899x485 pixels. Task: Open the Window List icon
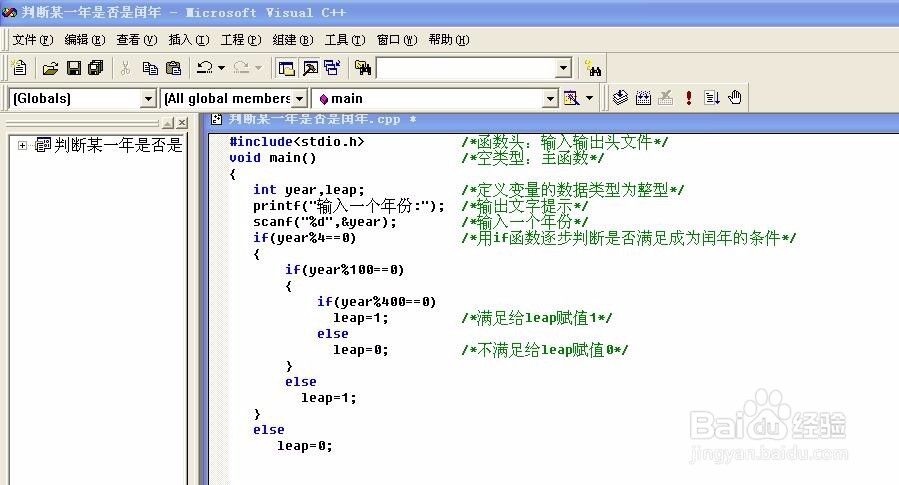(332, 68)
